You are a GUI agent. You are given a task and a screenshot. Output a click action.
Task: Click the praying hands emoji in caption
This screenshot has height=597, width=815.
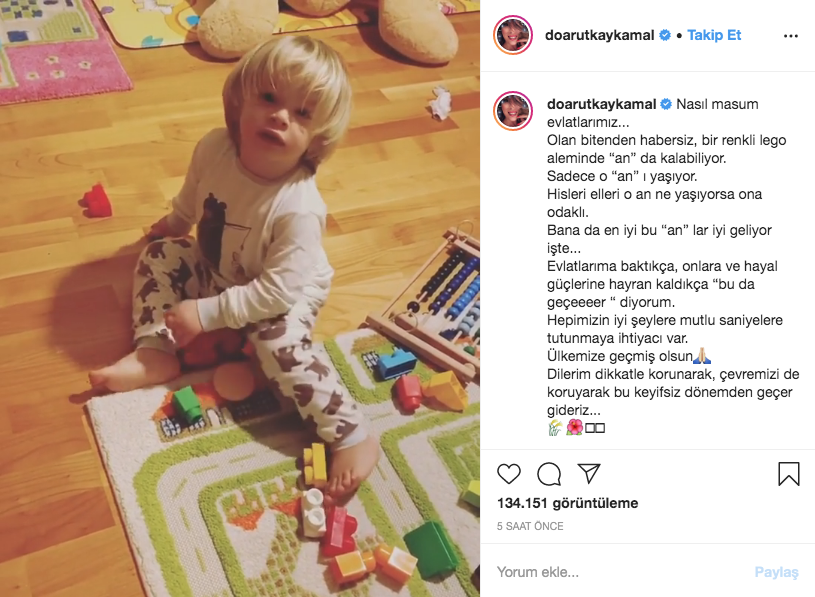tap(702, 356)
